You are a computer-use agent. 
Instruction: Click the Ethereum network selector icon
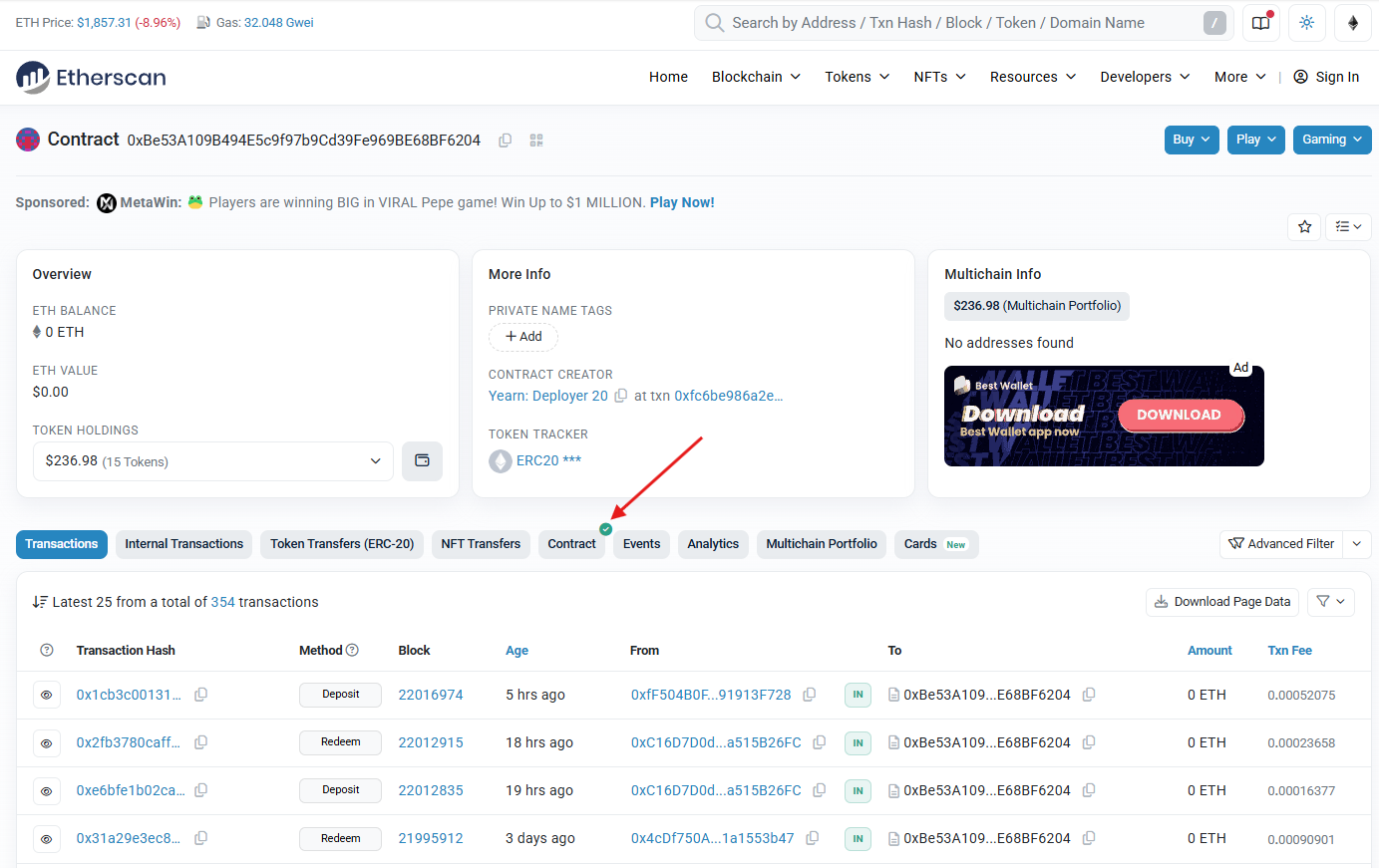coord(1352,23)
